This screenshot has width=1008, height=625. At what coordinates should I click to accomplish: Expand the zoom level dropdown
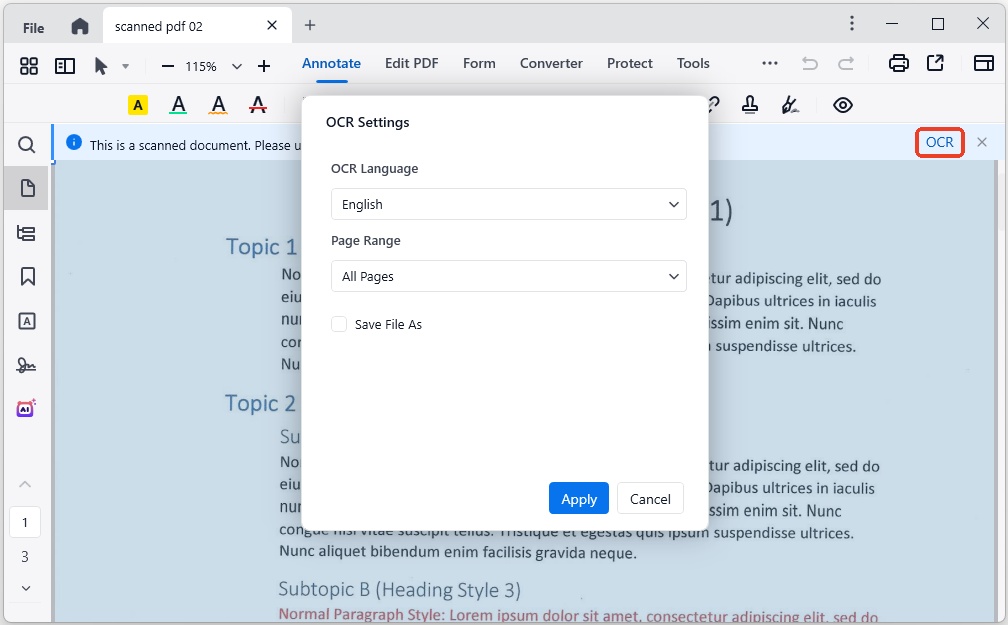(236, 66)
